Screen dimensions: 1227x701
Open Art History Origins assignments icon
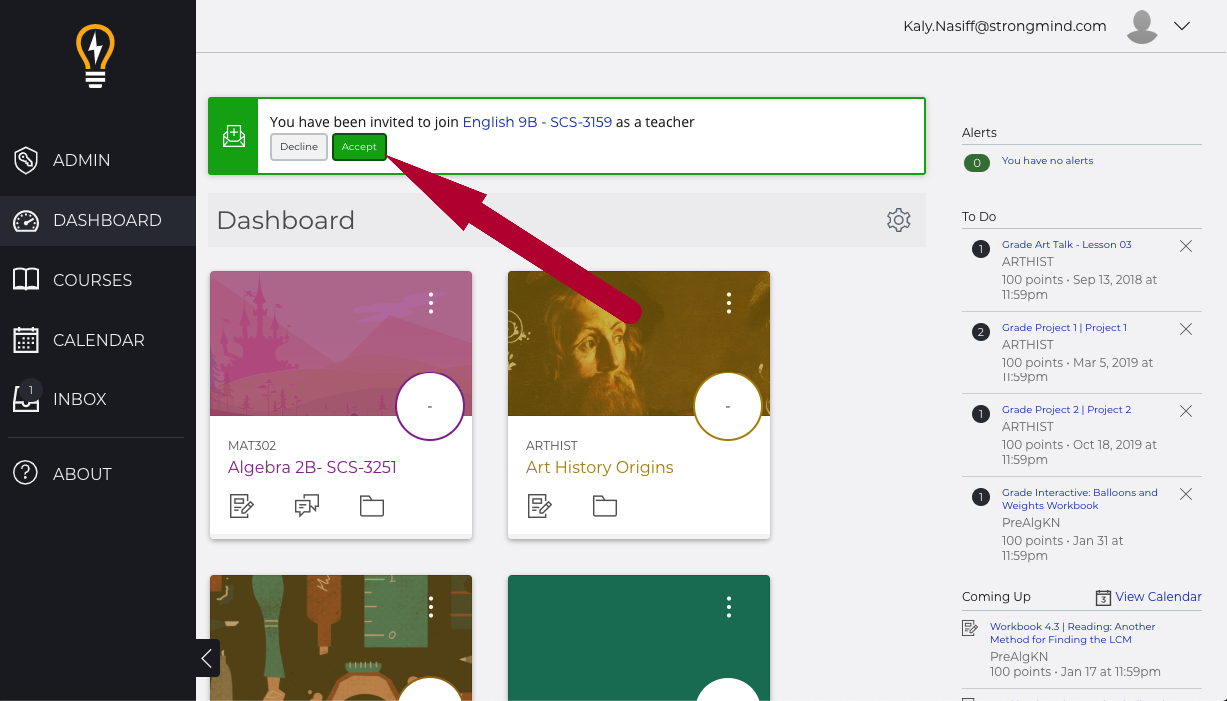(540, 506)
